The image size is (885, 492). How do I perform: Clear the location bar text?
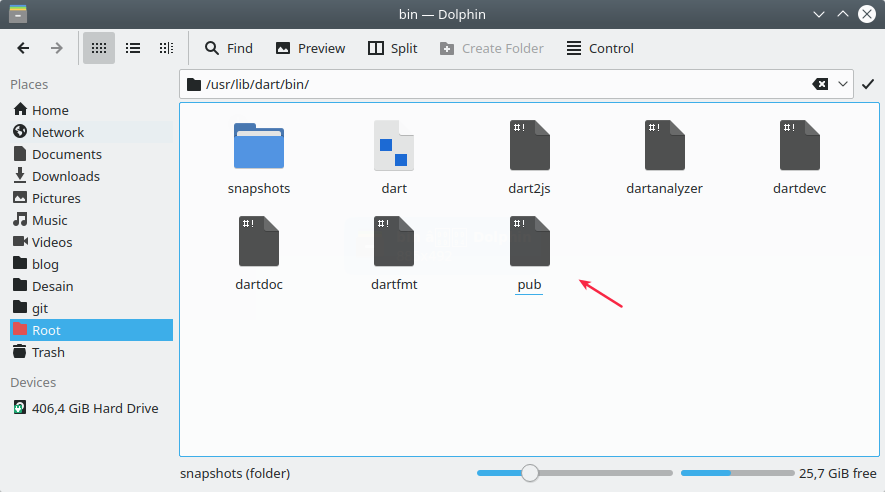[x=820, y=84]
